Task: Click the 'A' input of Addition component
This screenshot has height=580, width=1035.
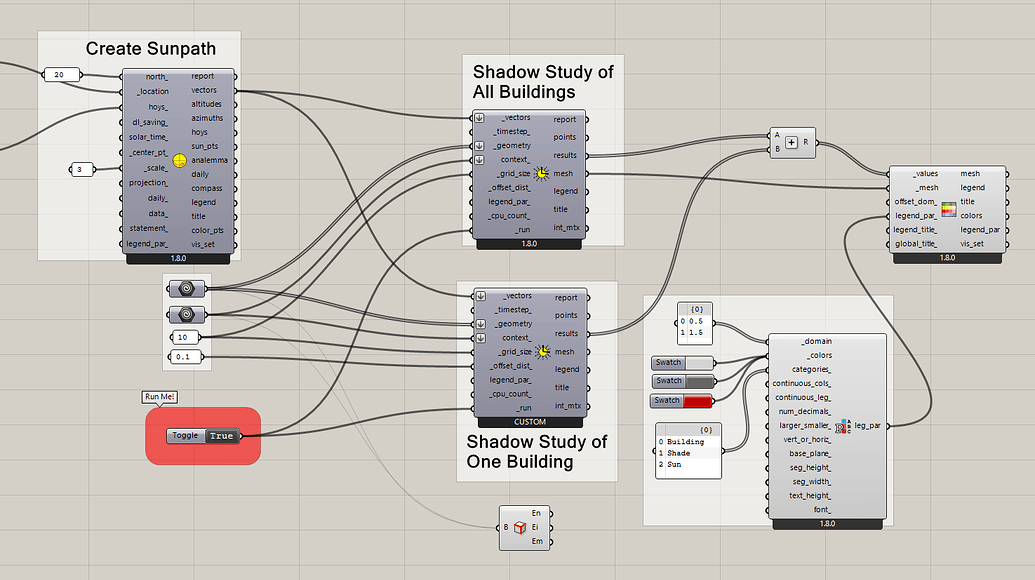Action: 777,135
